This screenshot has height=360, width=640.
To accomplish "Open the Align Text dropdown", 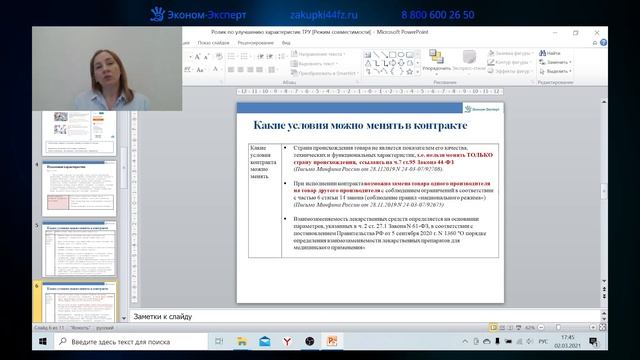I will pos(314,64).
